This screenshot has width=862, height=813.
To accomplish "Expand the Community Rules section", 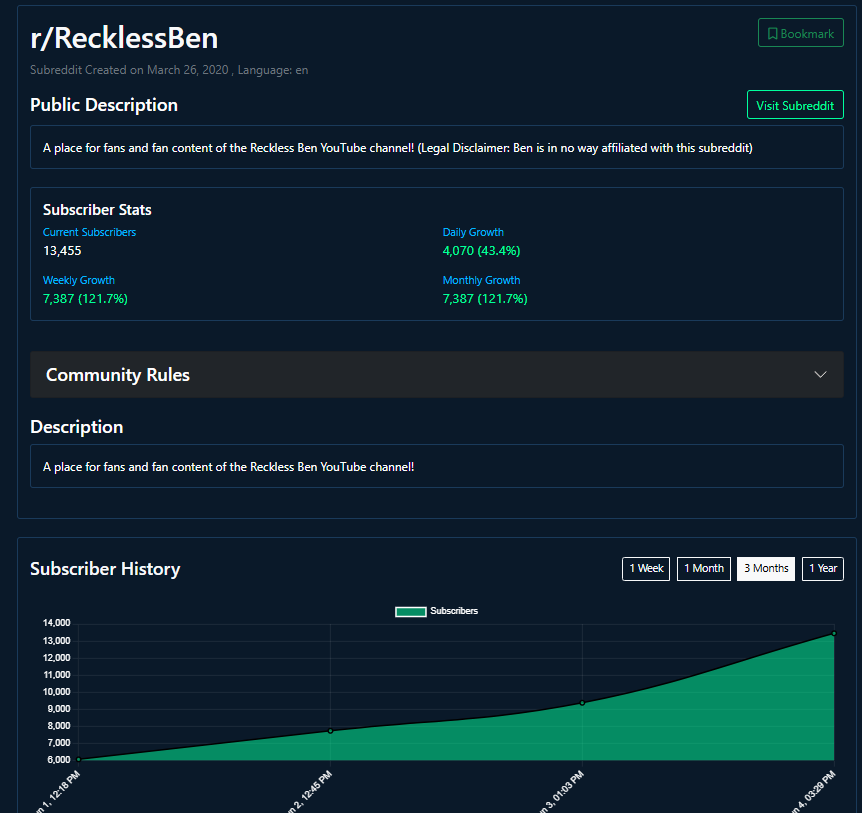I will click(436, 374).
